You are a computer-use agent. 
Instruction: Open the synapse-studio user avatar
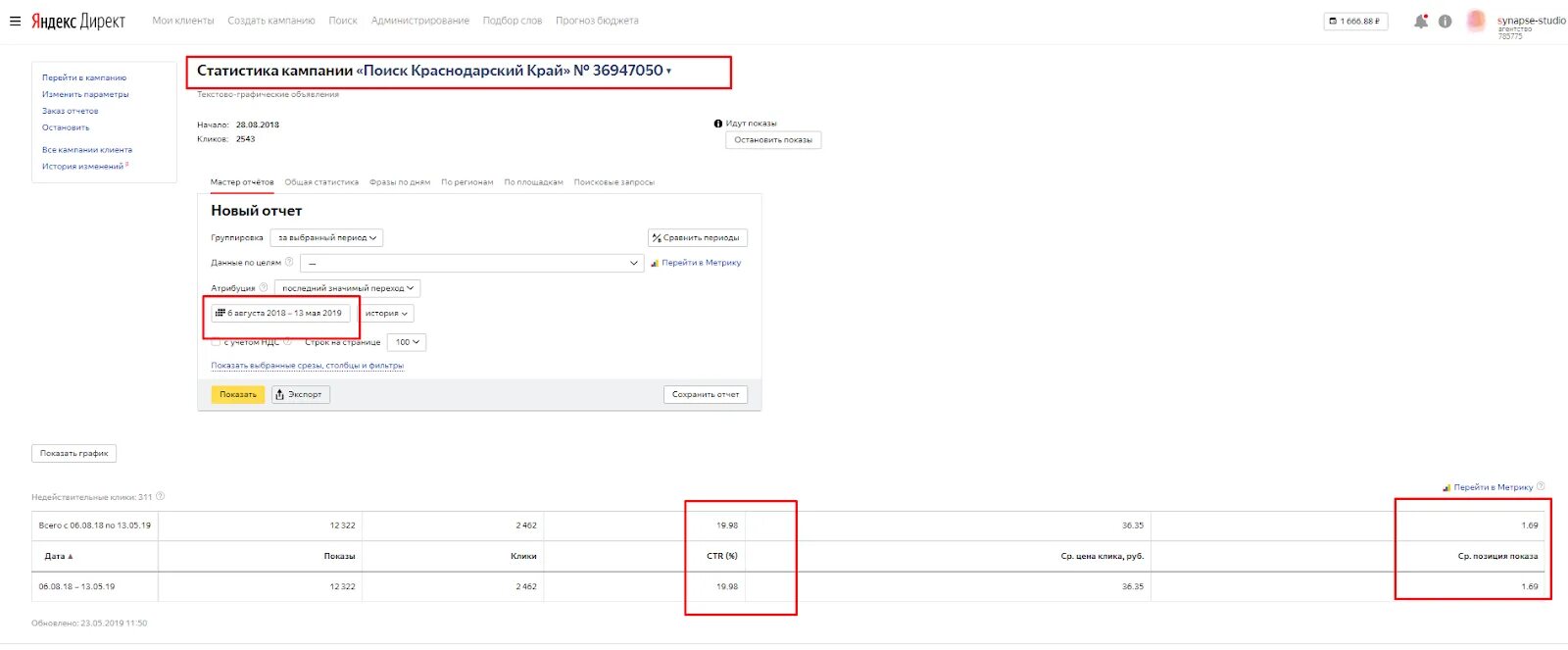(x=1476, y=21)
